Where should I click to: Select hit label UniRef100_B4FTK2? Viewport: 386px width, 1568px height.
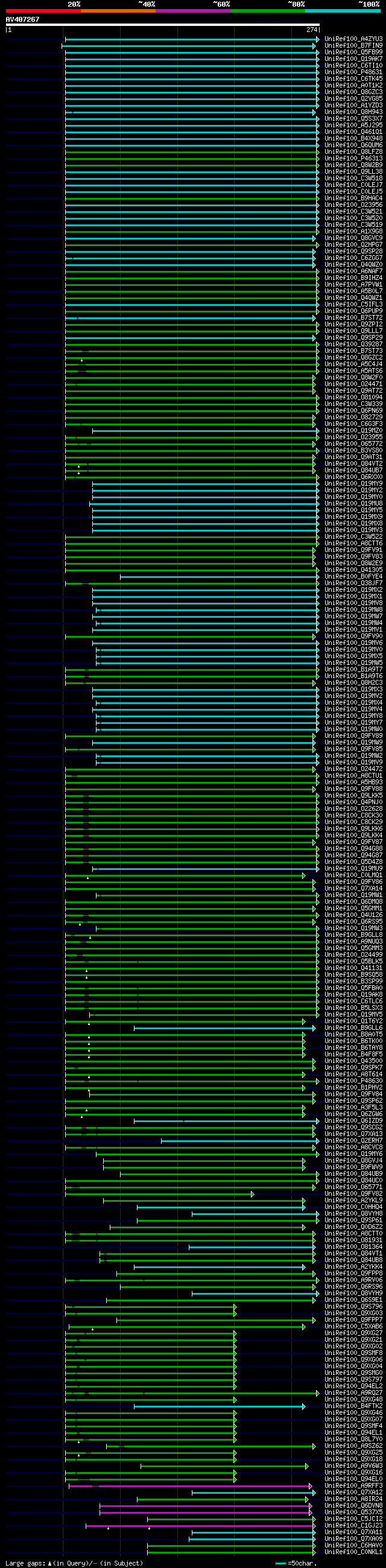(353, 1406)
